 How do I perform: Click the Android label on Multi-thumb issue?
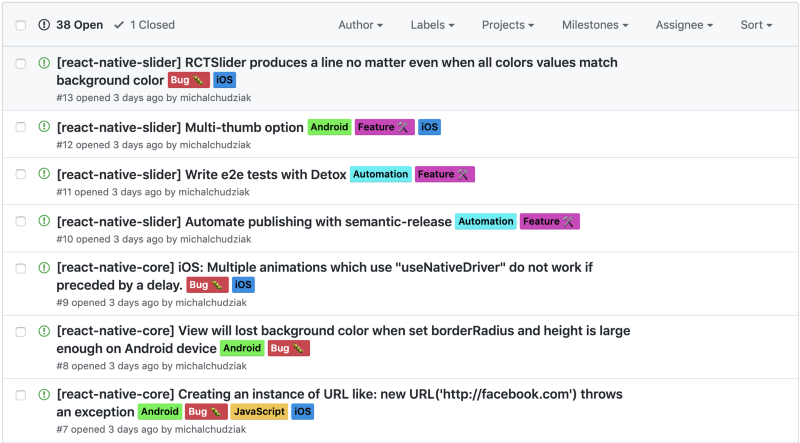330,127
